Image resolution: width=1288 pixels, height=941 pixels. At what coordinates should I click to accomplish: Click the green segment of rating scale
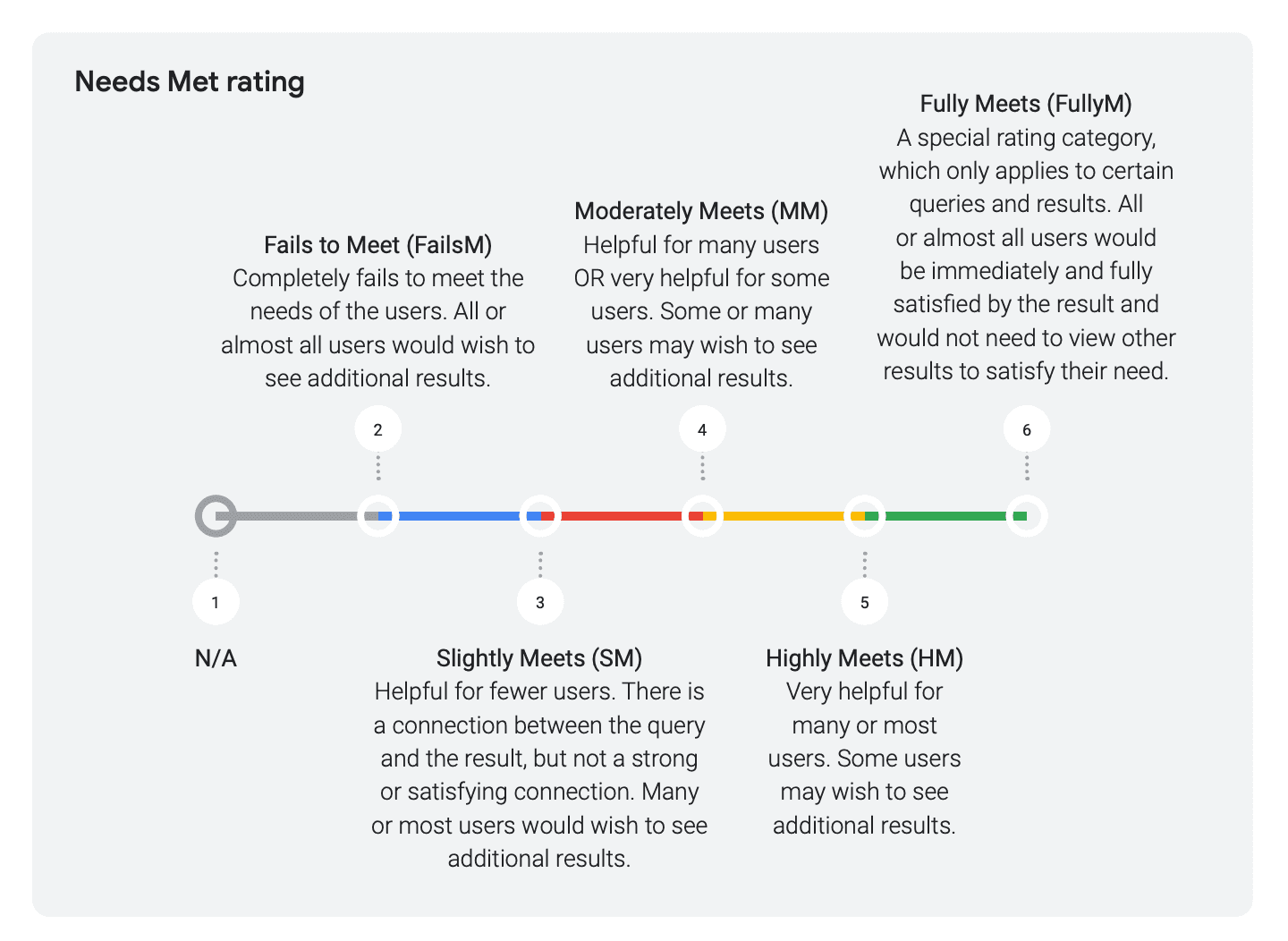tap(946, 516)
